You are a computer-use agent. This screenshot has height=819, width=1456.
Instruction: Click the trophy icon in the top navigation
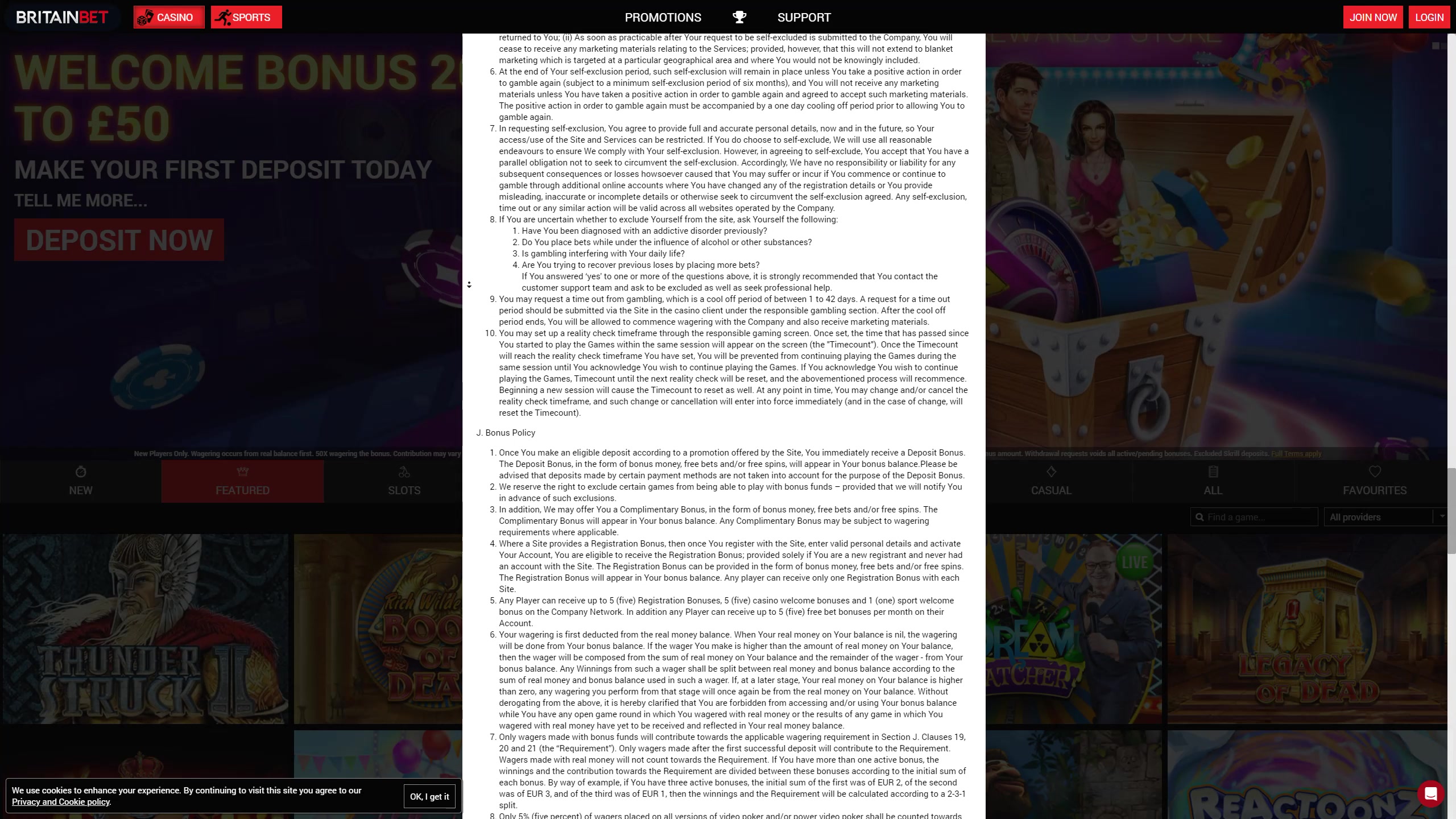(739, 17)
